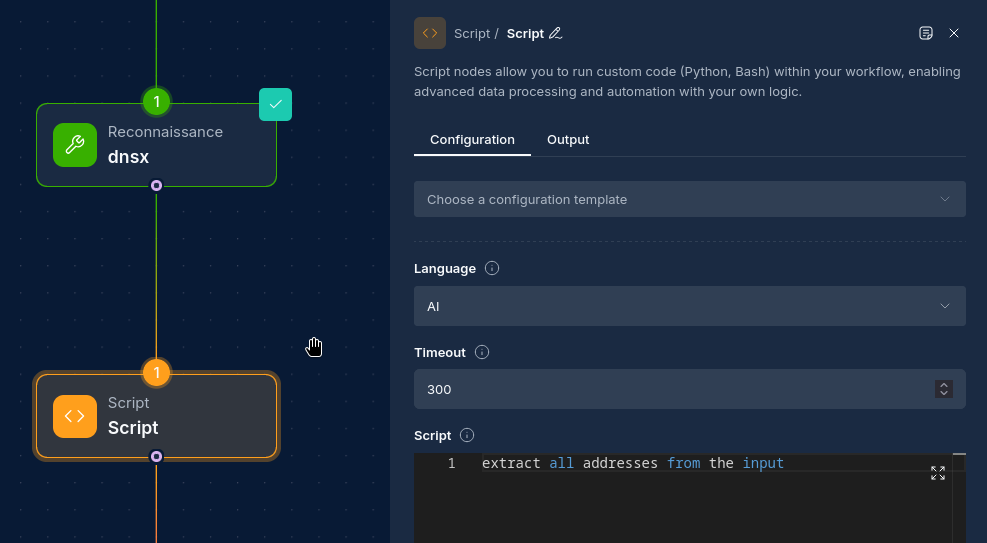This screenshot has height=543, width=987.
Task: Expand the script editor to fullscreen
Action: pyautogui.click(x=938, y=473)
